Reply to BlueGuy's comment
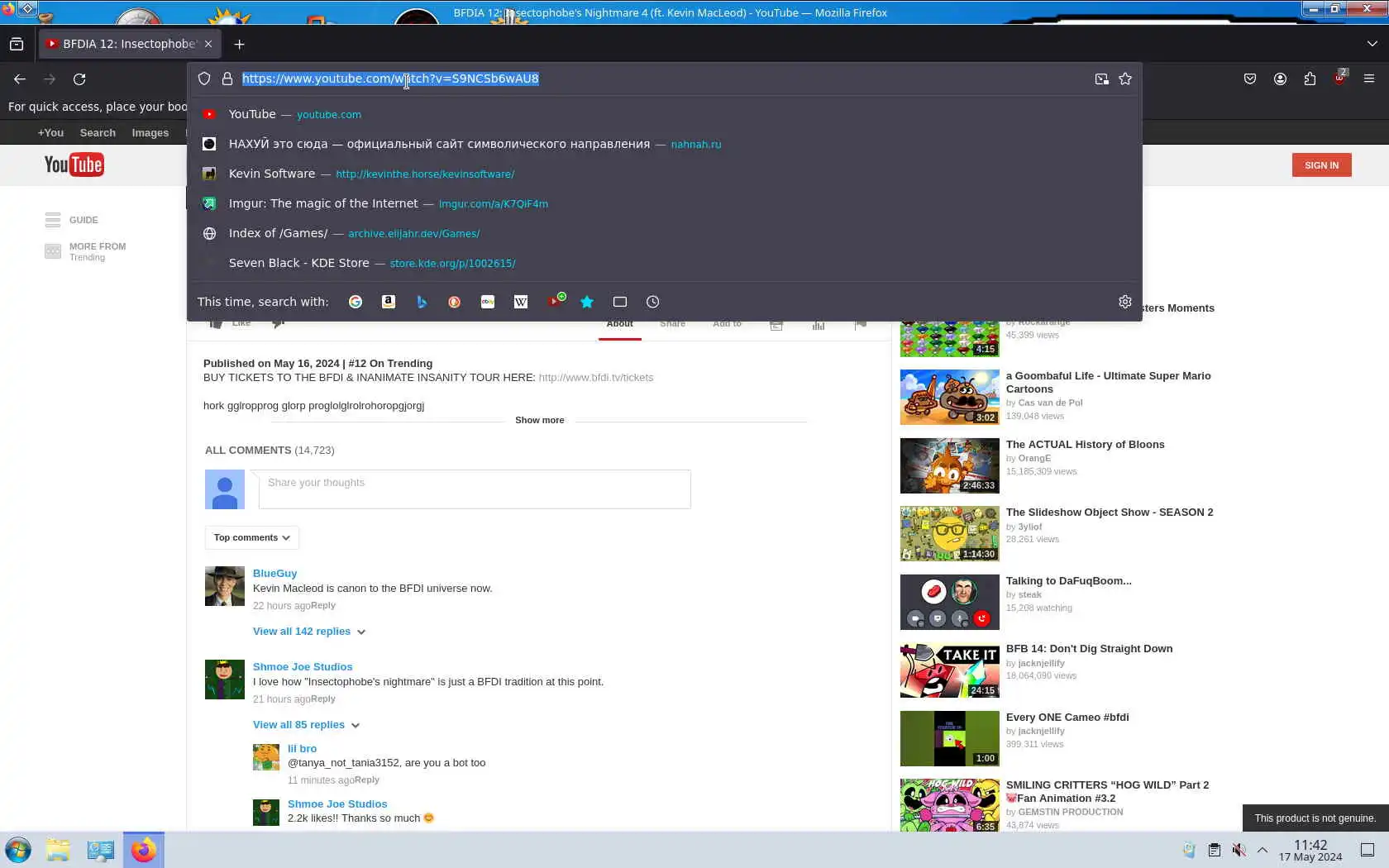 click(x=323, y=606)
